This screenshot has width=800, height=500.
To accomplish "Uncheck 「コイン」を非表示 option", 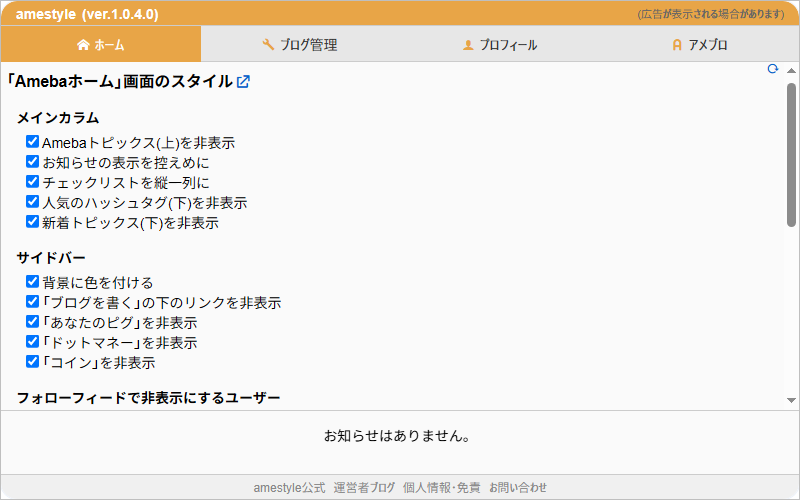I will (32, 362).
